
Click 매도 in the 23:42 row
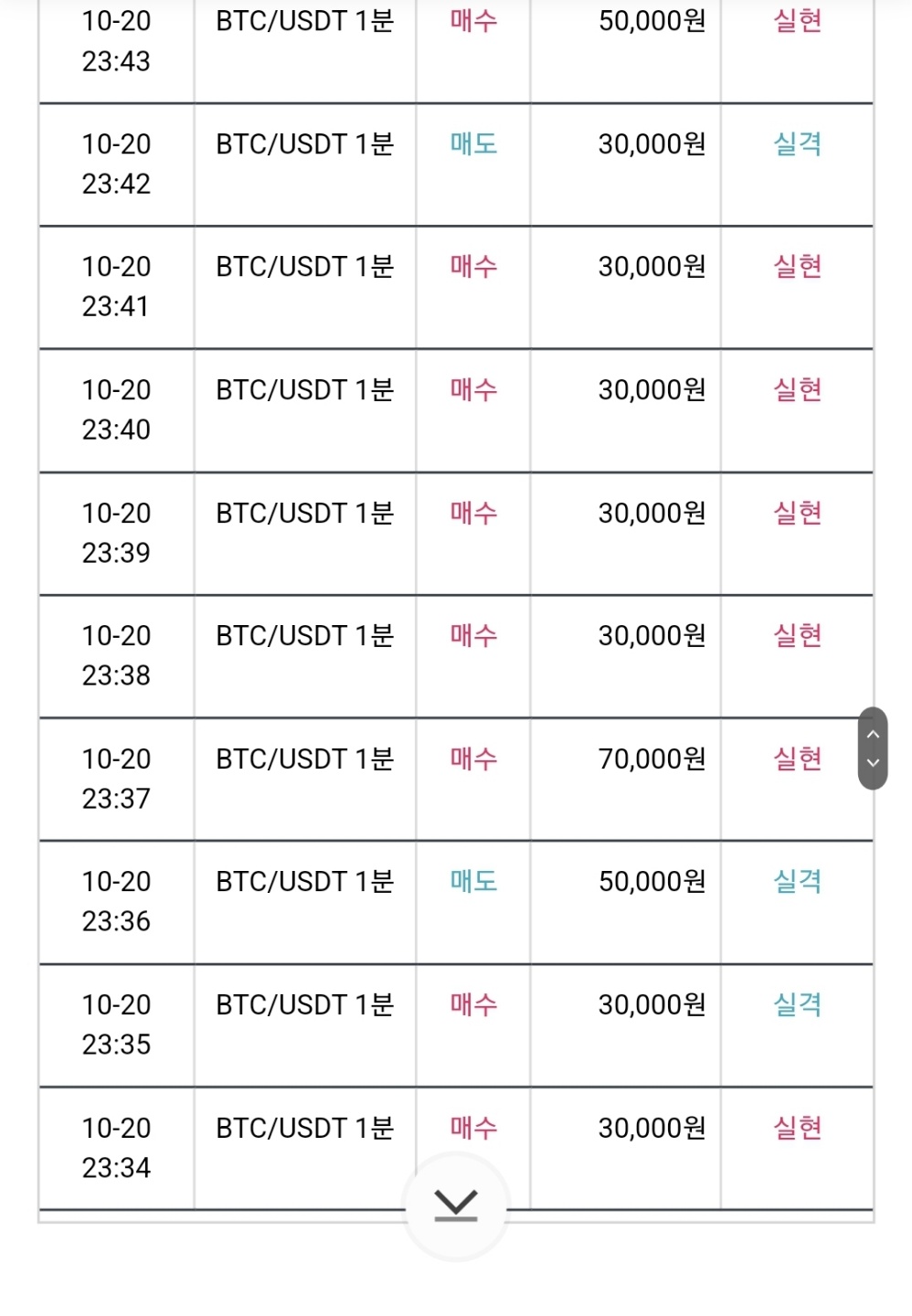pyautogui.click(x=473, y=143)
